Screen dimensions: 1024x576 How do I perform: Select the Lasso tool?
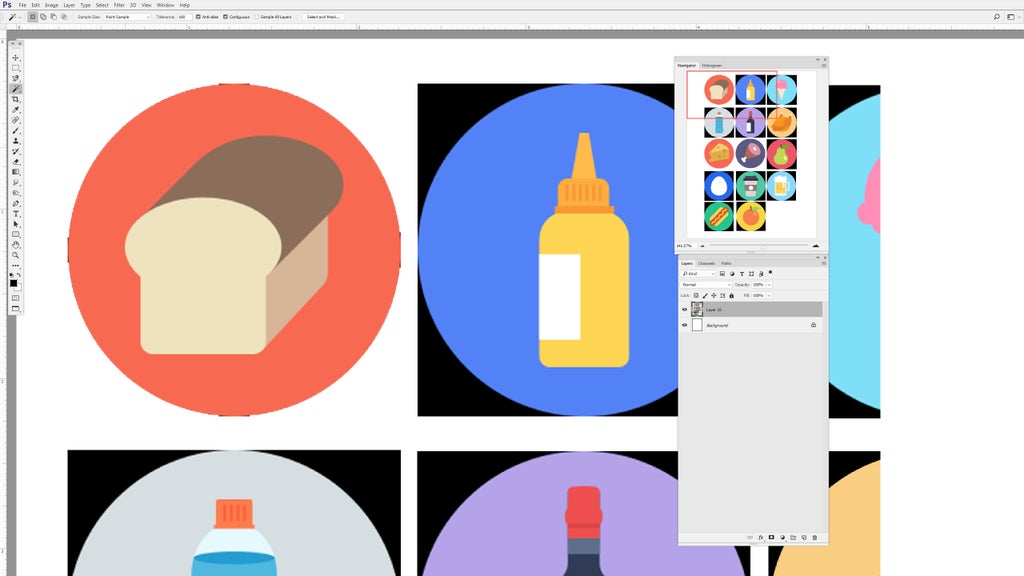[16, 78]
